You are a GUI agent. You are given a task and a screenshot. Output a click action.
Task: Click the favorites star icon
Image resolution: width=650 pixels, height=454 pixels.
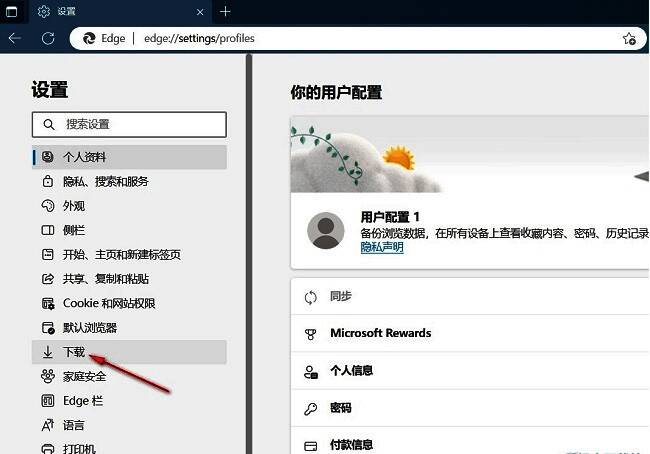point(629,38)
